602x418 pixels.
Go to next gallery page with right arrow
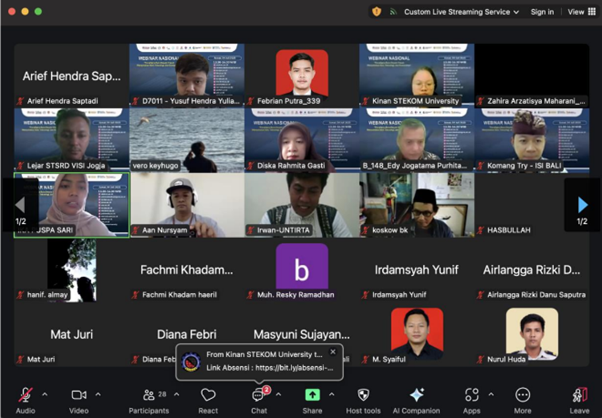582,205
